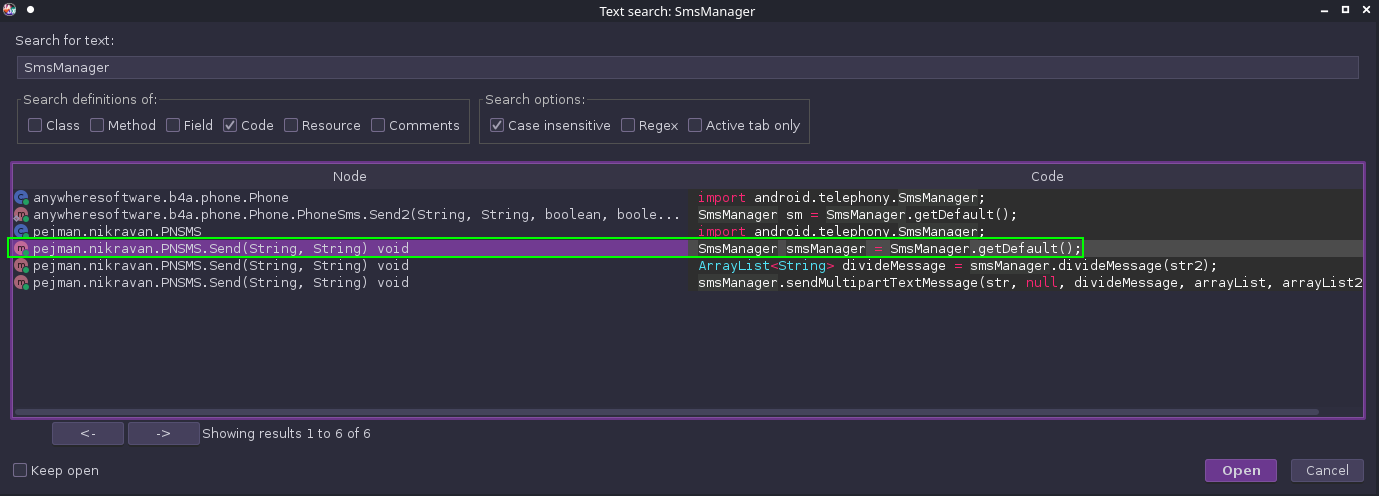Tick the Comments checkbox
Screen dimensions: 1379x496
tap(378, 125)
